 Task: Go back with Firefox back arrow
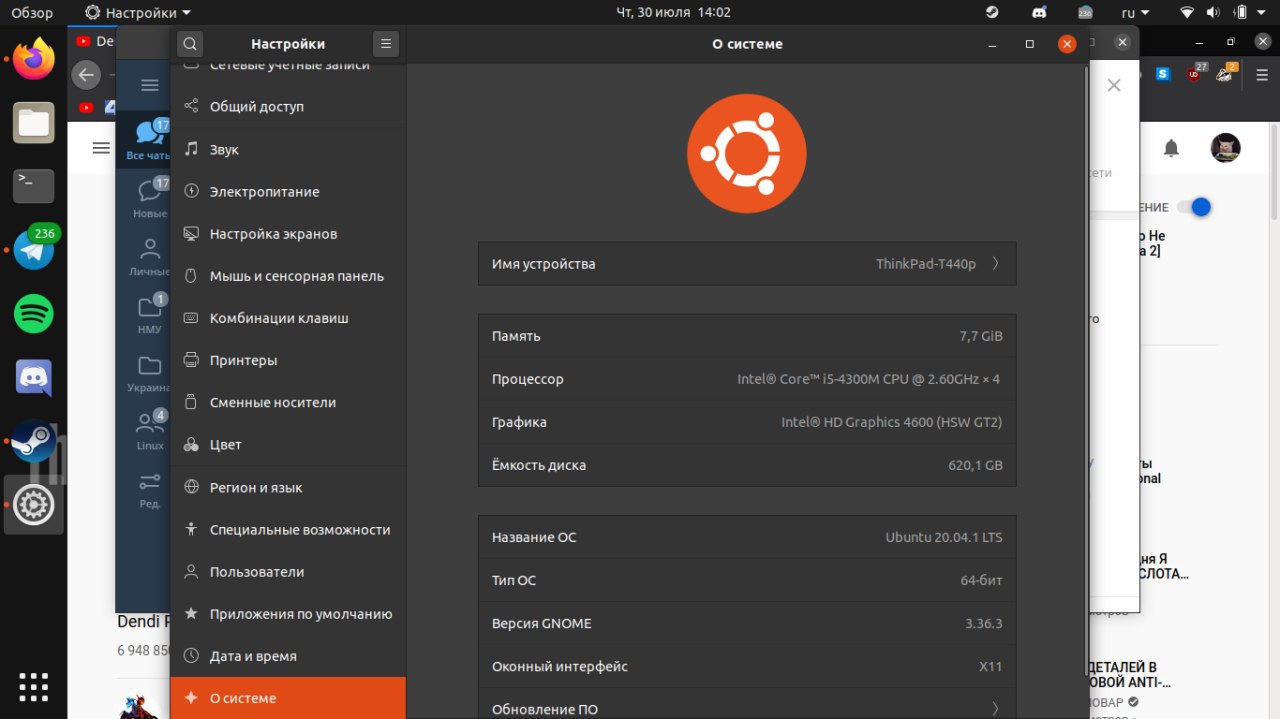86,74
